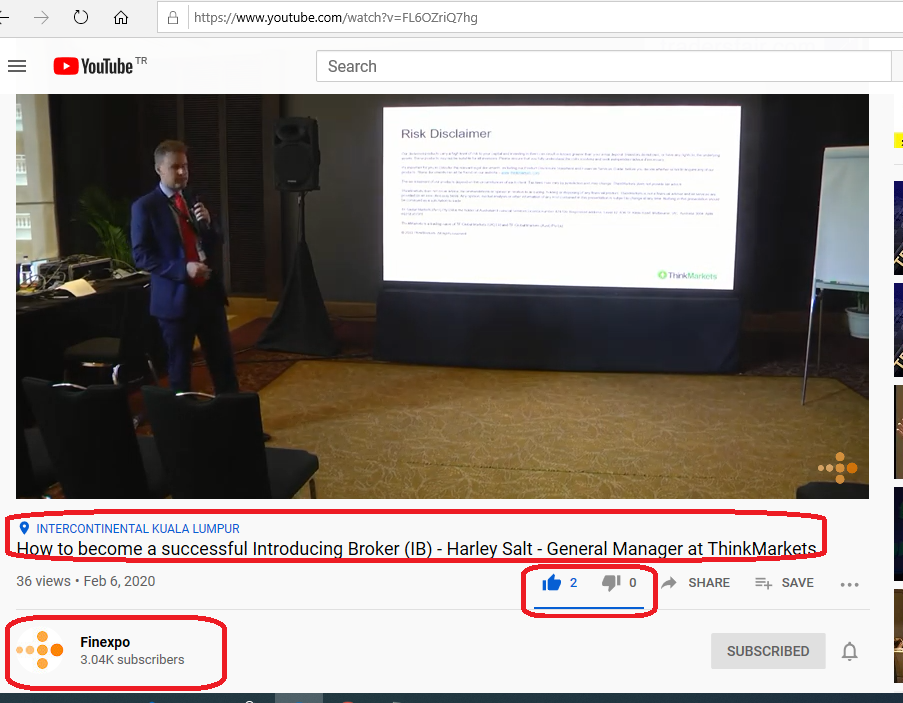Open the Finexpo channel avatar
The image size is (903, 703).
pyautogui.click(x=40, y=650)
